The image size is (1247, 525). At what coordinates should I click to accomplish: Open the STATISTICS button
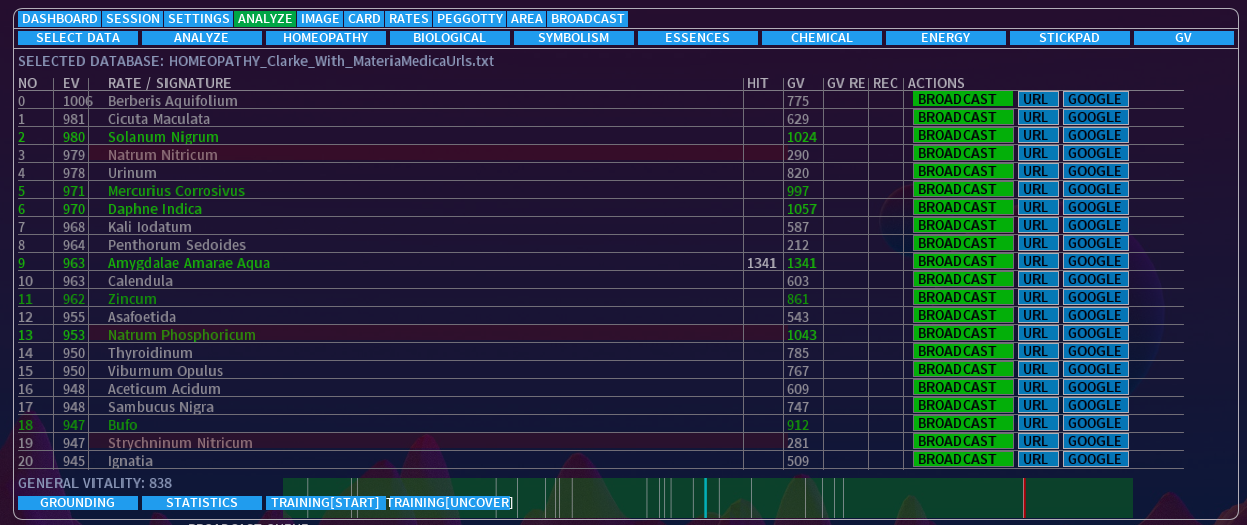(x=202, y=502)
